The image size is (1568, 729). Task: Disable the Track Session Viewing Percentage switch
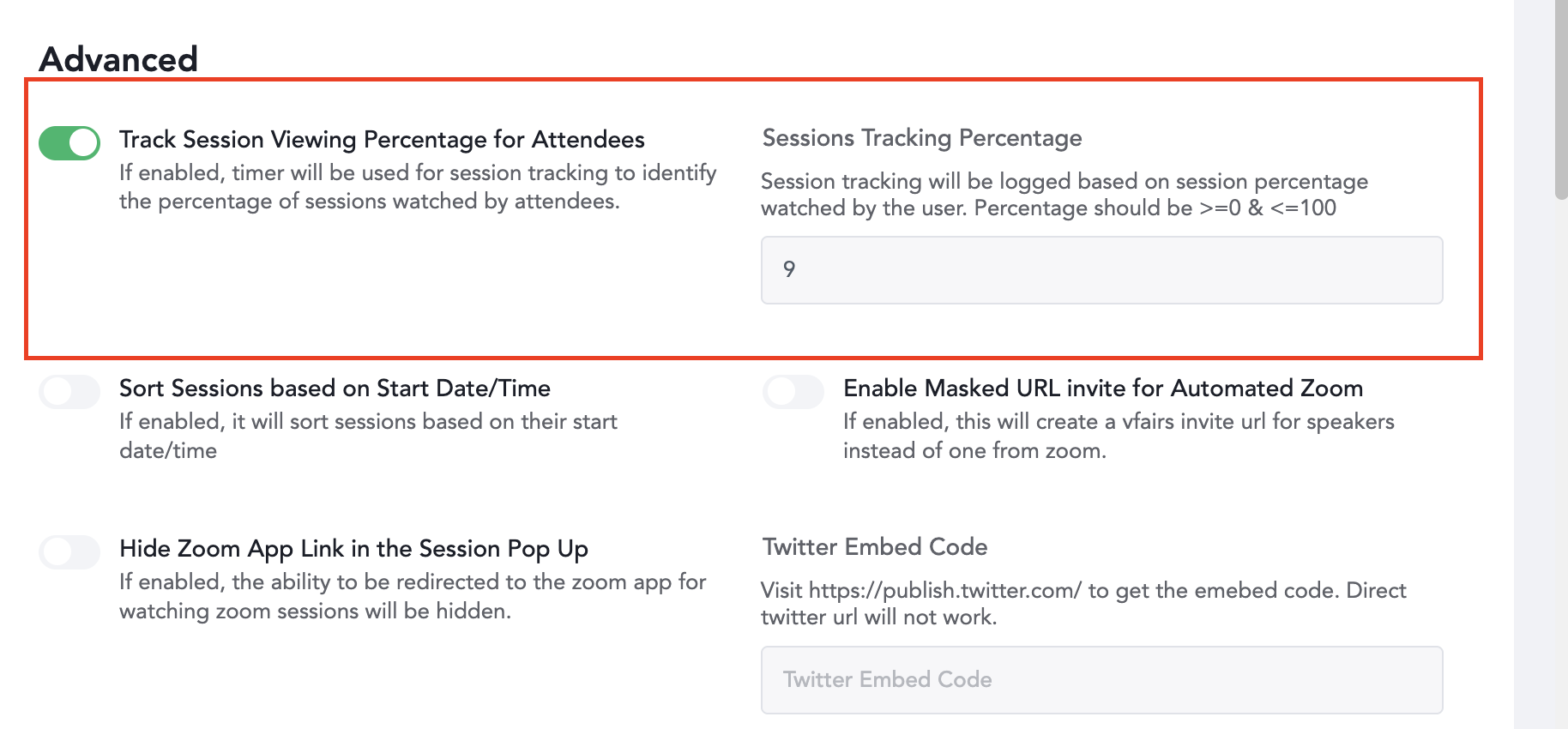(x=69, y=143)
